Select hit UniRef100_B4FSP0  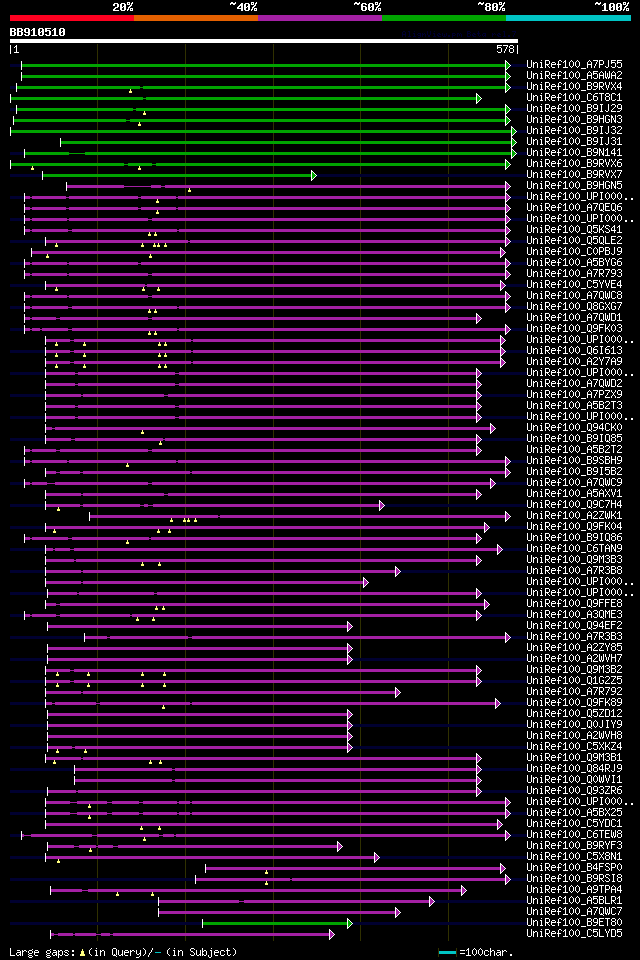574,869
